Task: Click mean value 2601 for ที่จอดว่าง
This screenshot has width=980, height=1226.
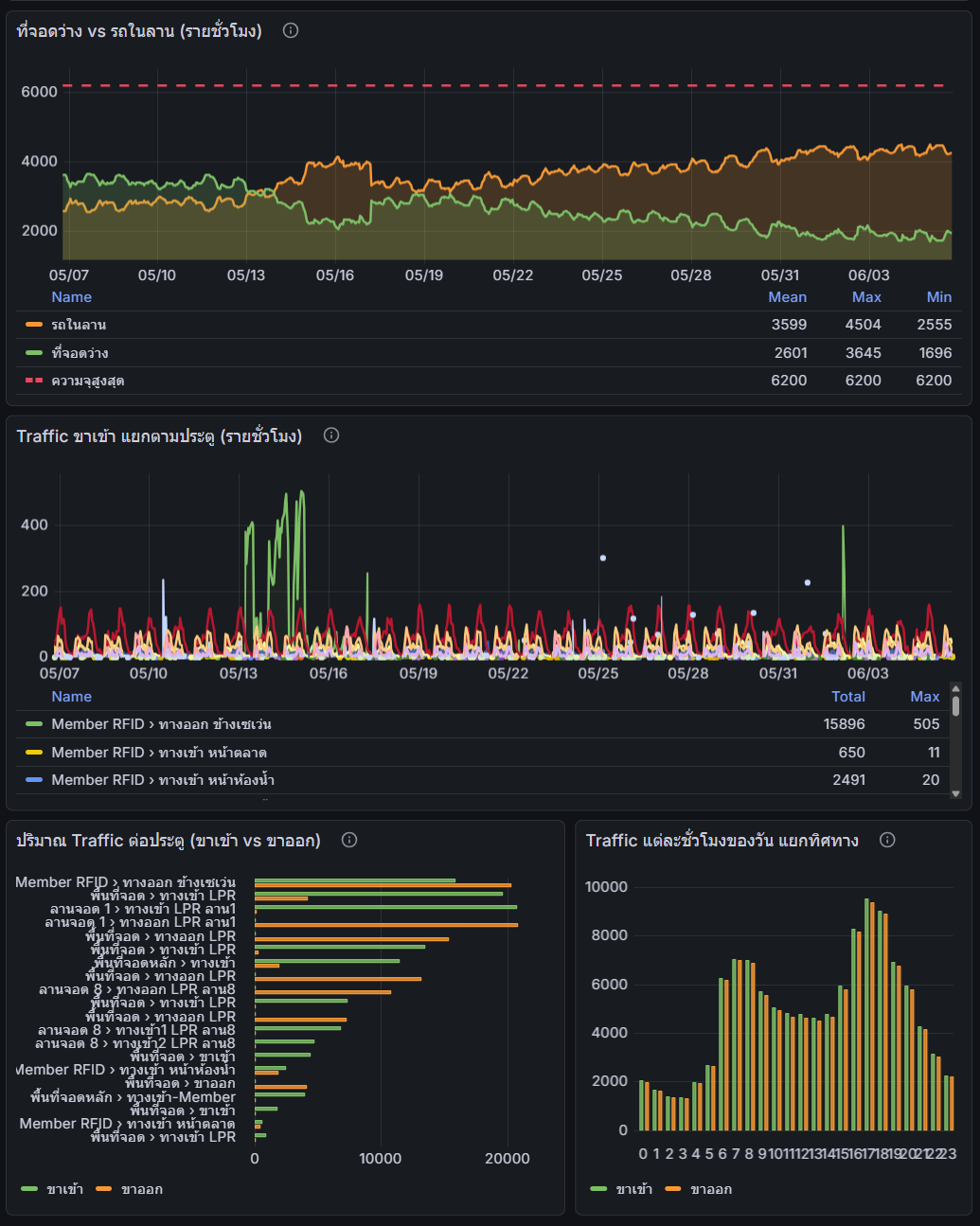Action: click(x=791, y=353)
